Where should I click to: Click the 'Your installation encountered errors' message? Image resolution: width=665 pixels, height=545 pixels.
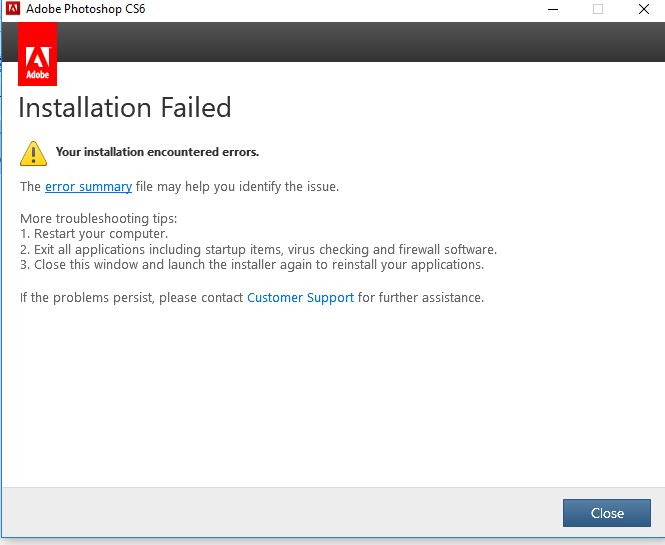(x=157, y=152)
